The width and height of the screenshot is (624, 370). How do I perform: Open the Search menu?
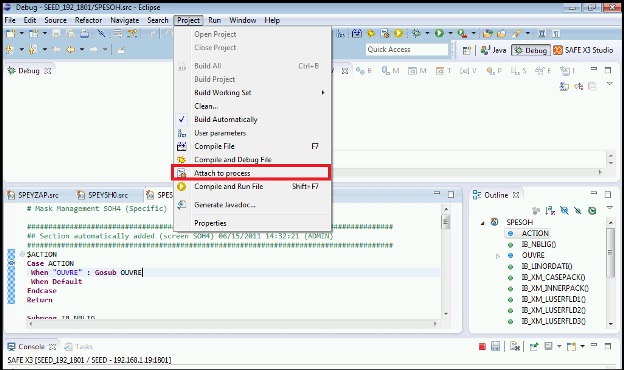pos(158,20)
